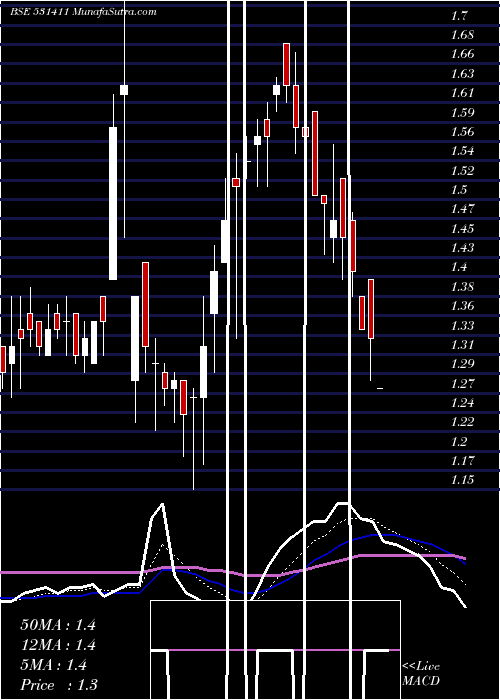Click the 1.29 price axis label
Viewport: 500px width, 700px height.
pyautogui.click(x=462, y=364)
